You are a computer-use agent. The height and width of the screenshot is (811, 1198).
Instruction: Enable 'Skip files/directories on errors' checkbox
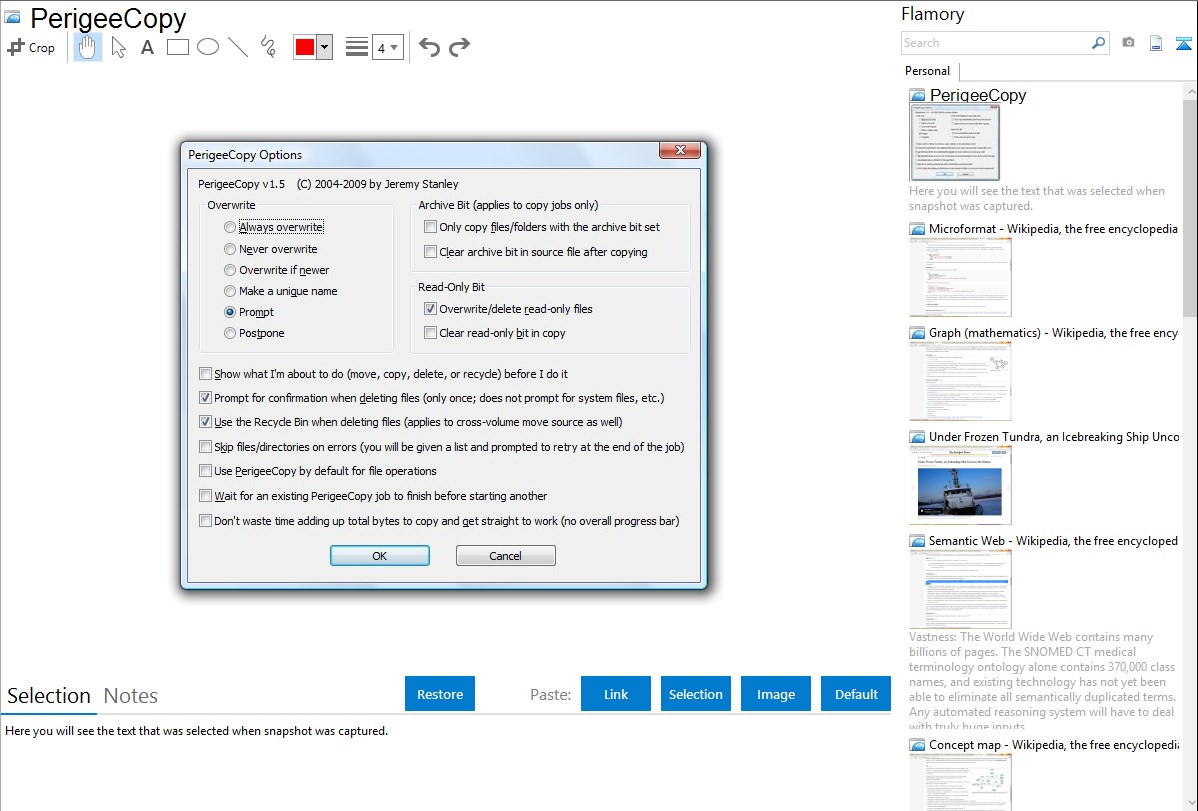[206, 447]
